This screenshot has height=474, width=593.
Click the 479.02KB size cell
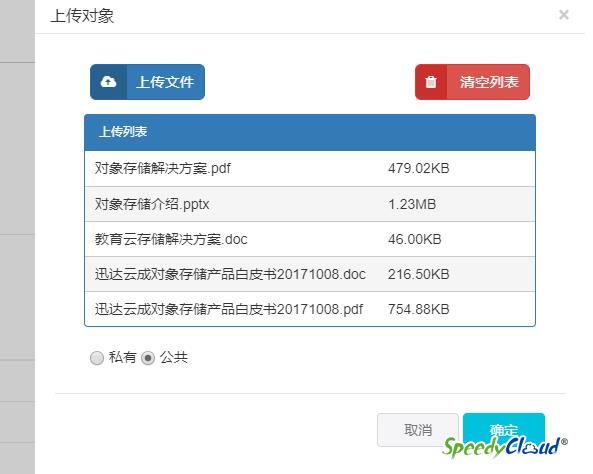point(419,168)
